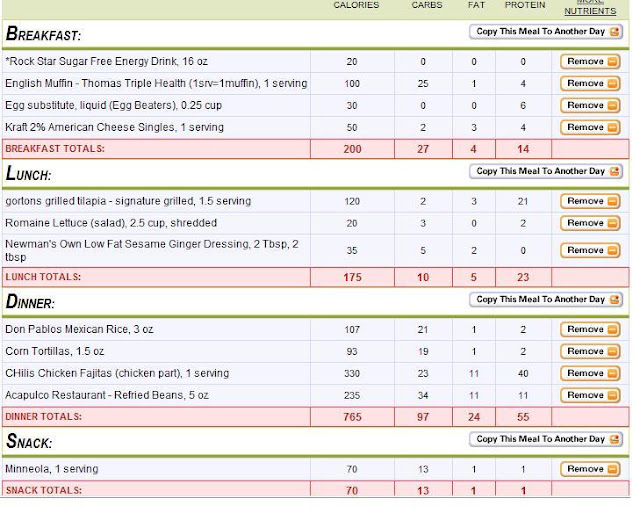This screenshot has width=640, height=513.
Task: Remove Newman's Own Sesame Ginger Dressing entry
Action: [590, 250]
